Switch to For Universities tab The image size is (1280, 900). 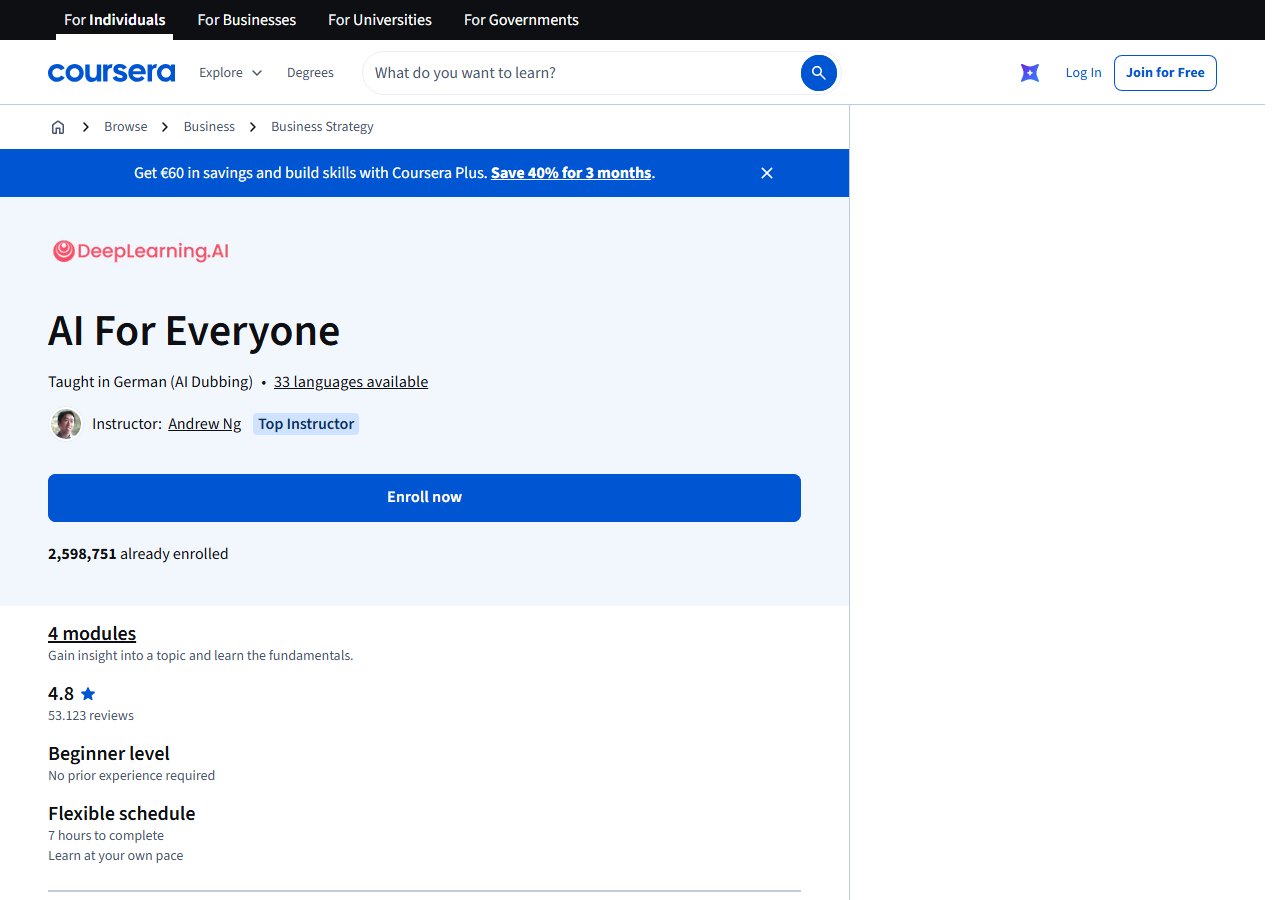coord(380,20)
